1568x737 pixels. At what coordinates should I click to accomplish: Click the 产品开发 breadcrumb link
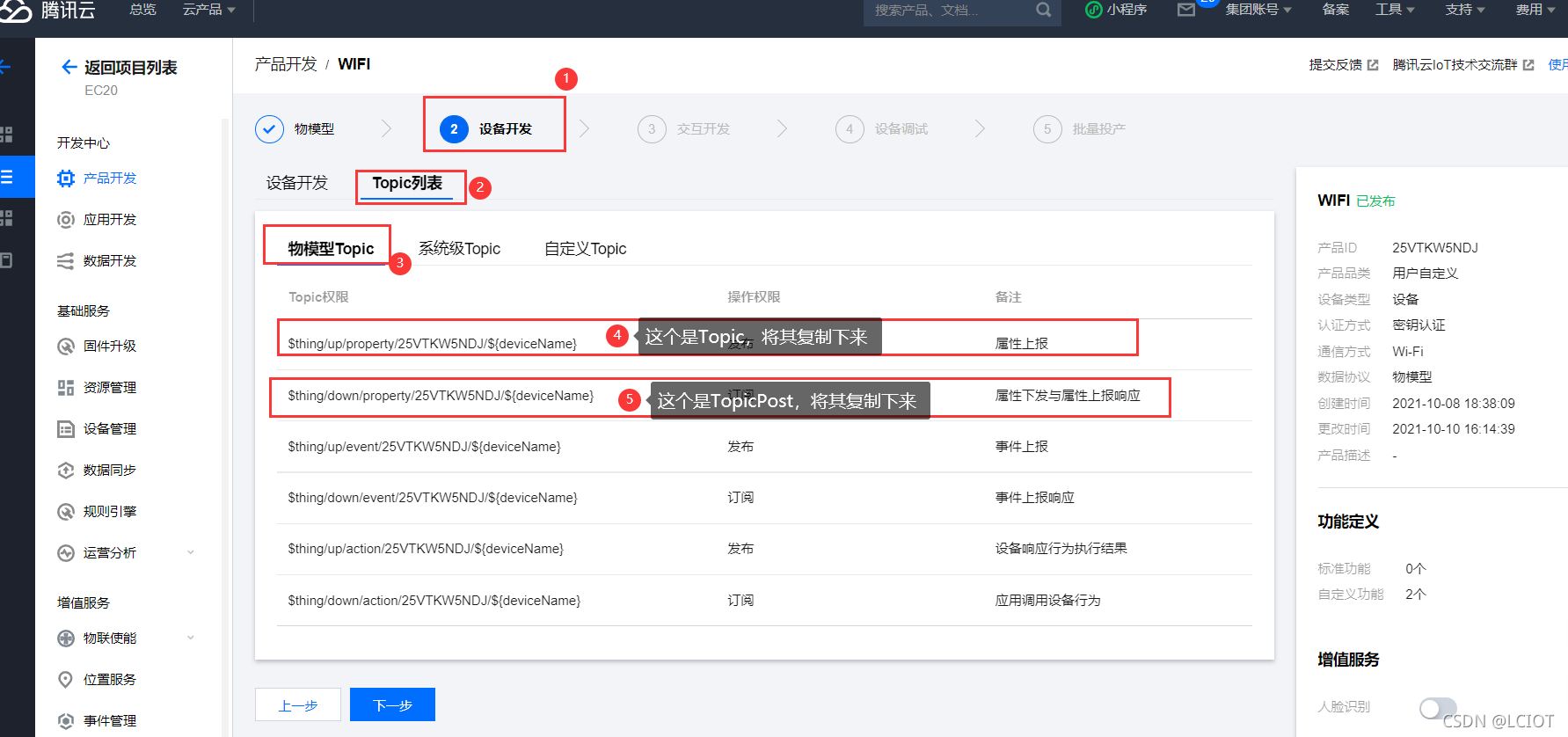click(x=286, y=64)
